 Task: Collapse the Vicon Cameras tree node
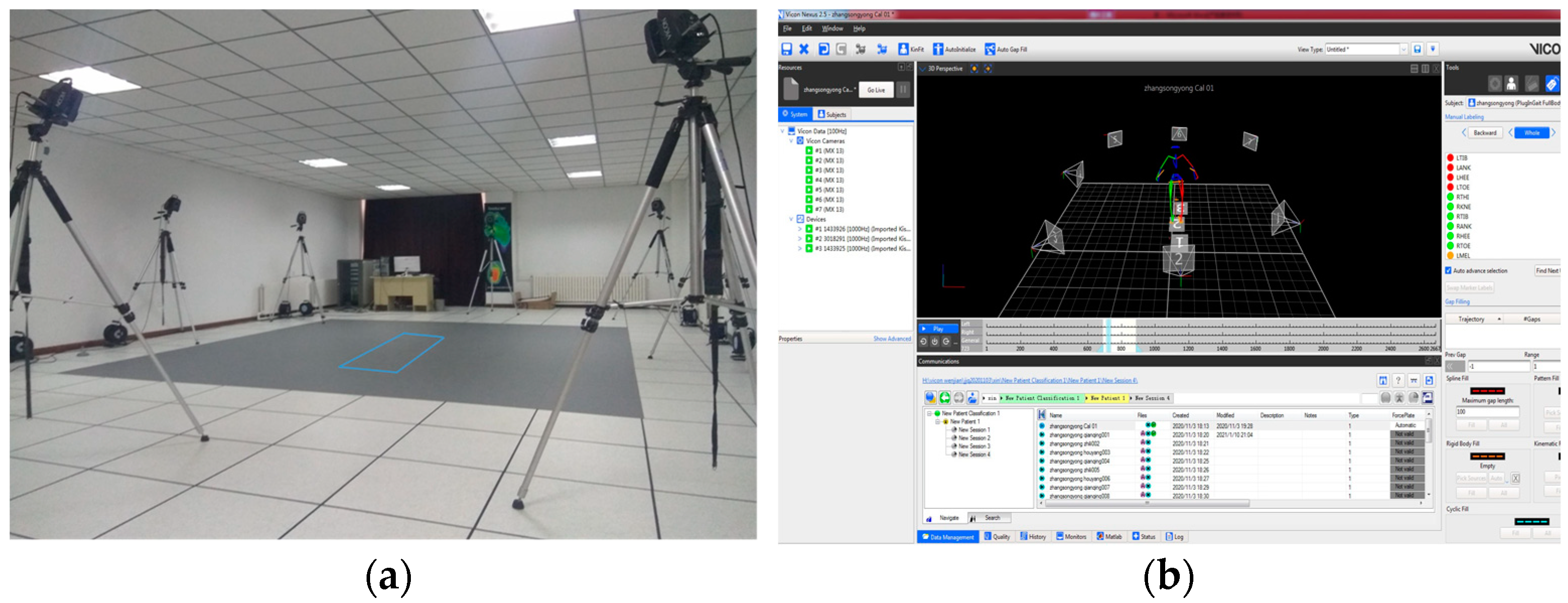[x=792, y=141]
